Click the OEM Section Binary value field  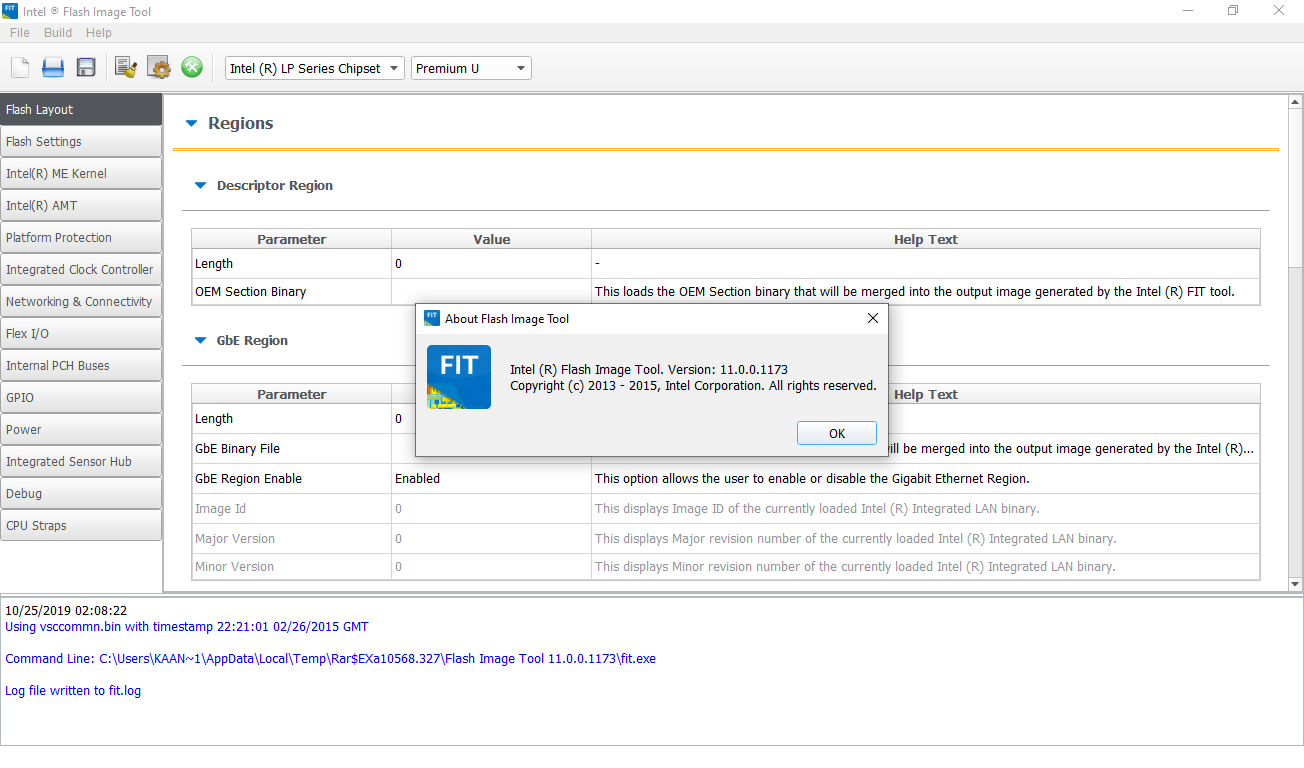tap(491, 292)
